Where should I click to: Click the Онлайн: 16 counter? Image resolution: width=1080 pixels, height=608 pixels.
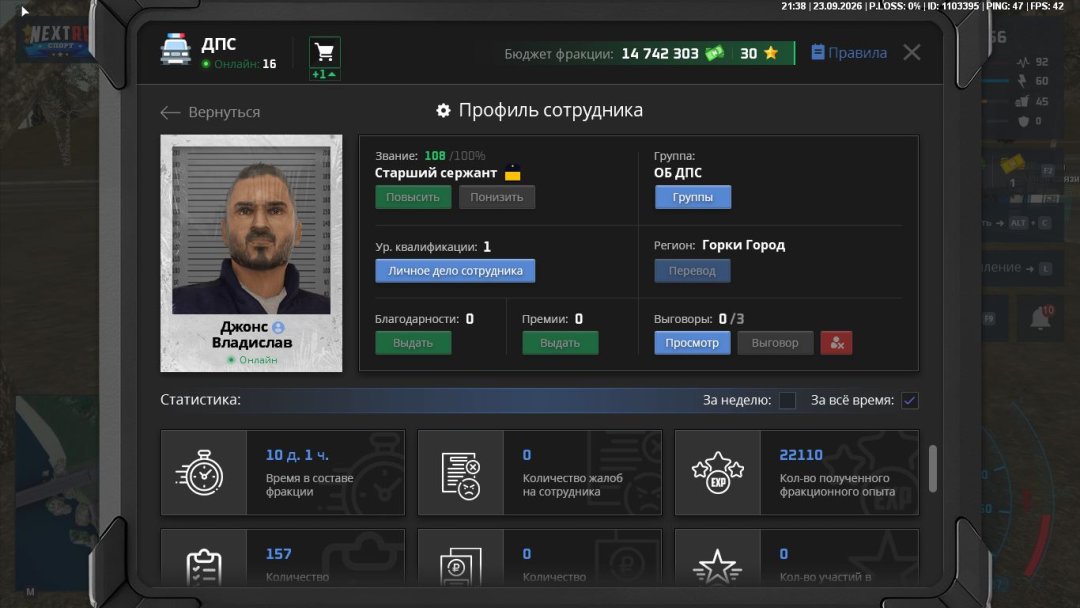coord(239,64)
